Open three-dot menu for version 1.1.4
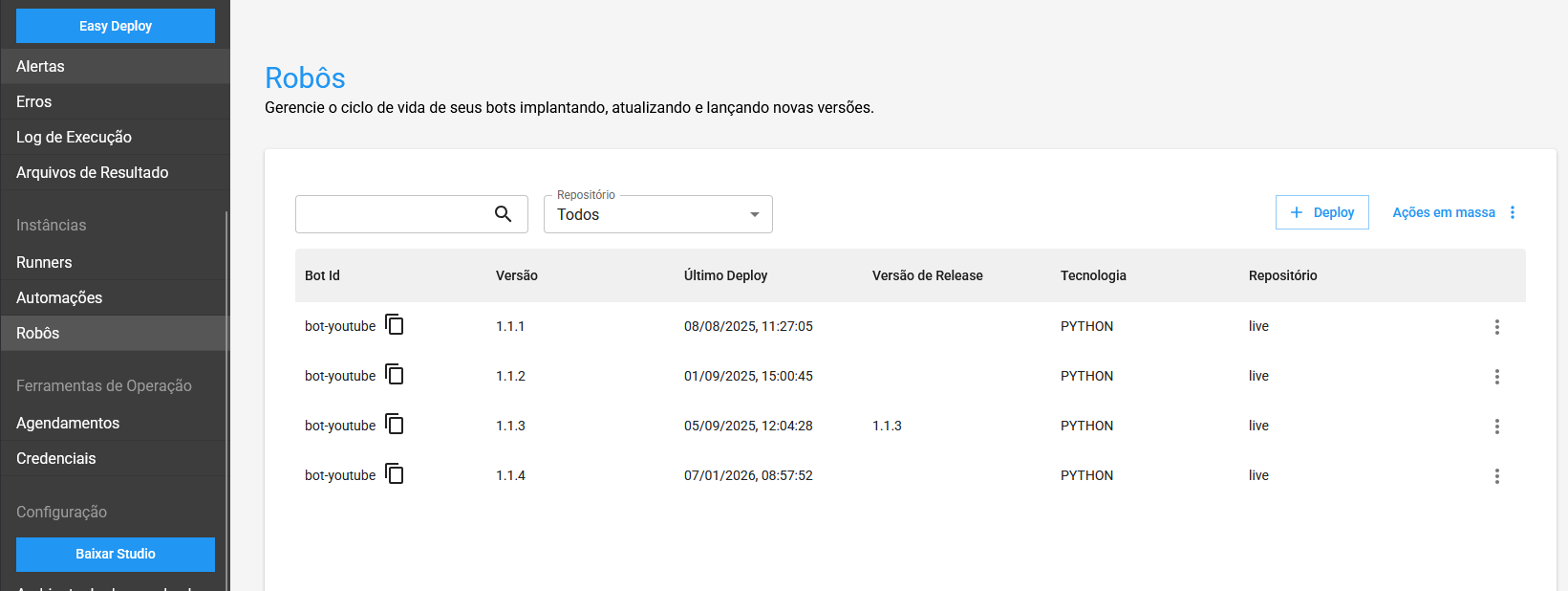This screenshot has width=1568, height=591. click(1496, 476)
